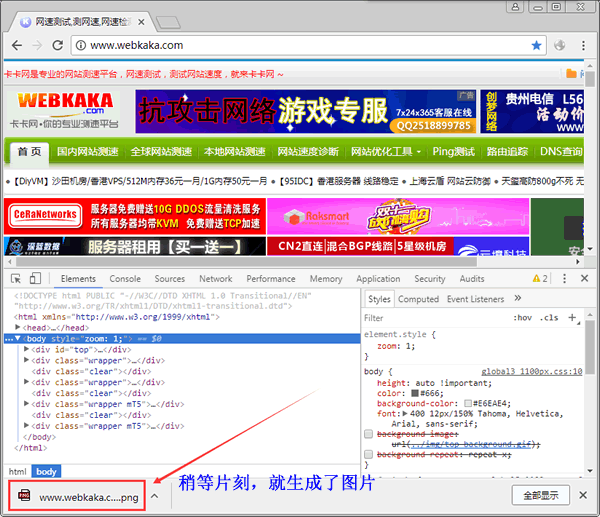Open the Audits tab
The image size is (600, 517).
(472, 279)
